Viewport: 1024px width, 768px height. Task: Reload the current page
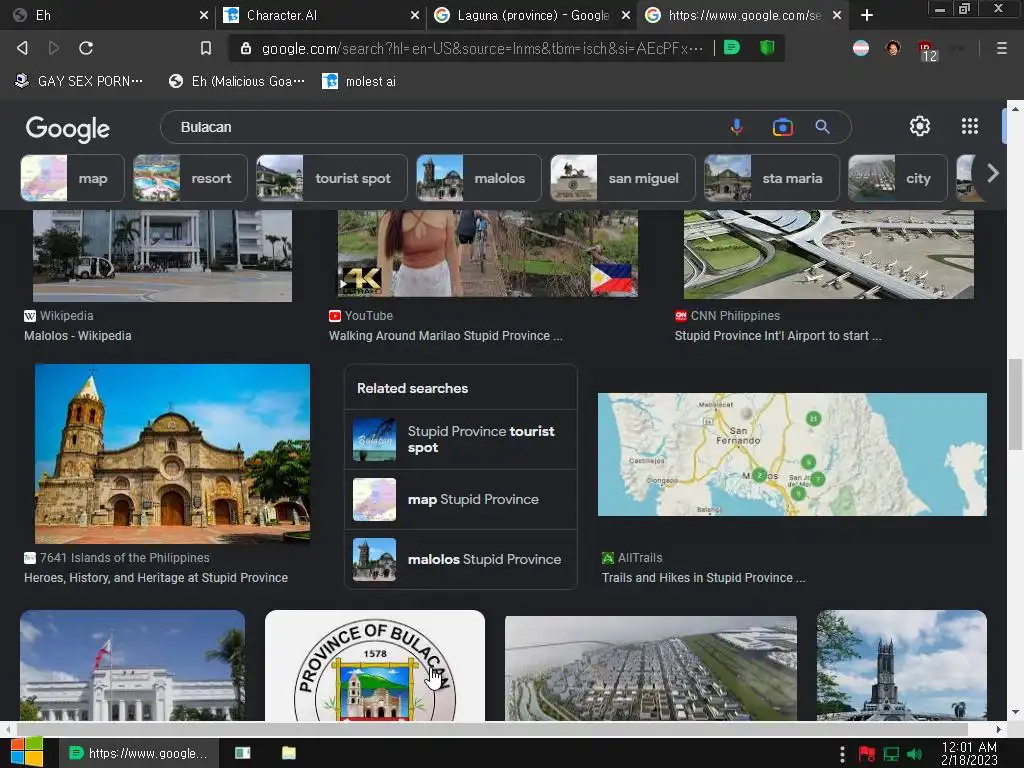[86, 48]
